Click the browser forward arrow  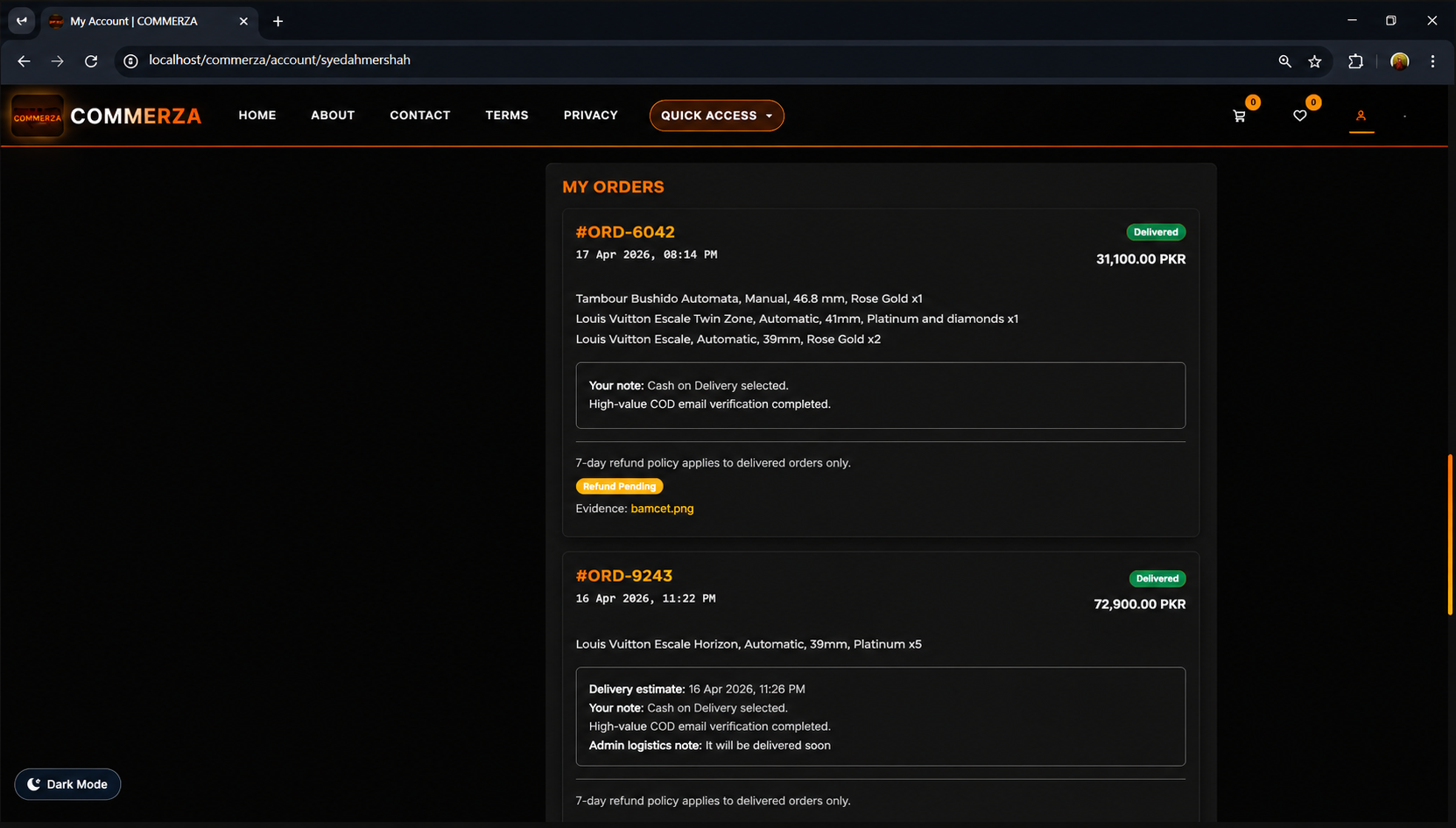click(x=57, y=60)
